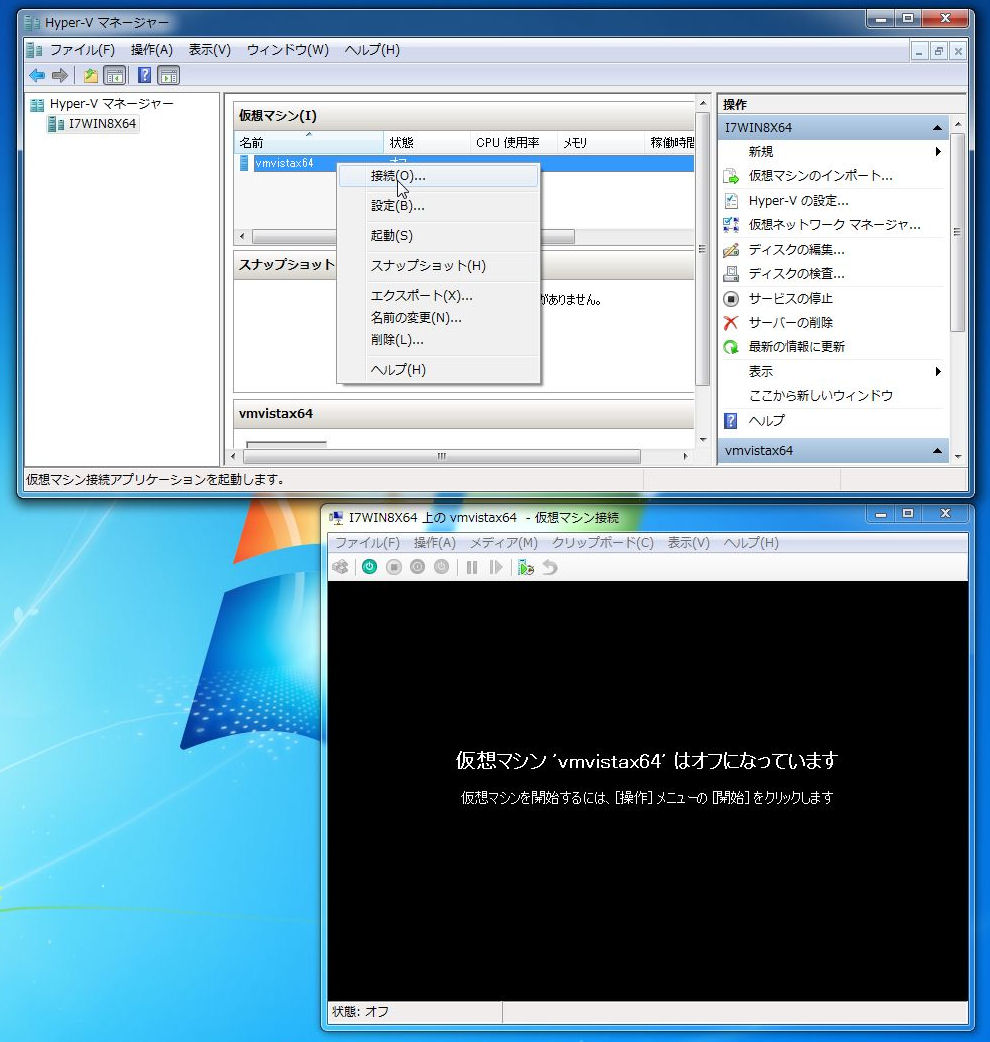Sort virtual machines by CPU 使用率 column header
Viewport: 990px width, 1042px height.
(x=514, y=142)
